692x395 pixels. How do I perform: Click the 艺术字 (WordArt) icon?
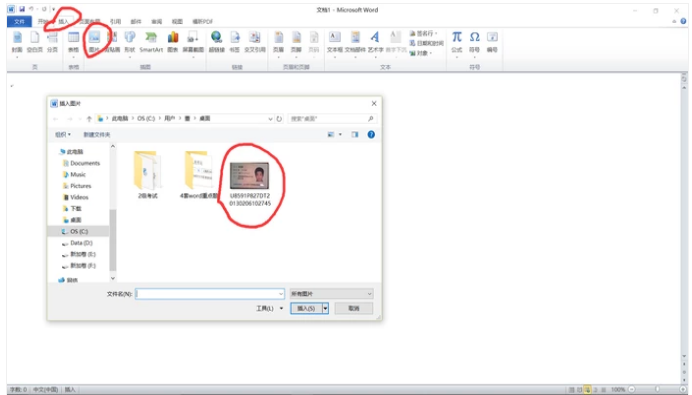point(376,42)
